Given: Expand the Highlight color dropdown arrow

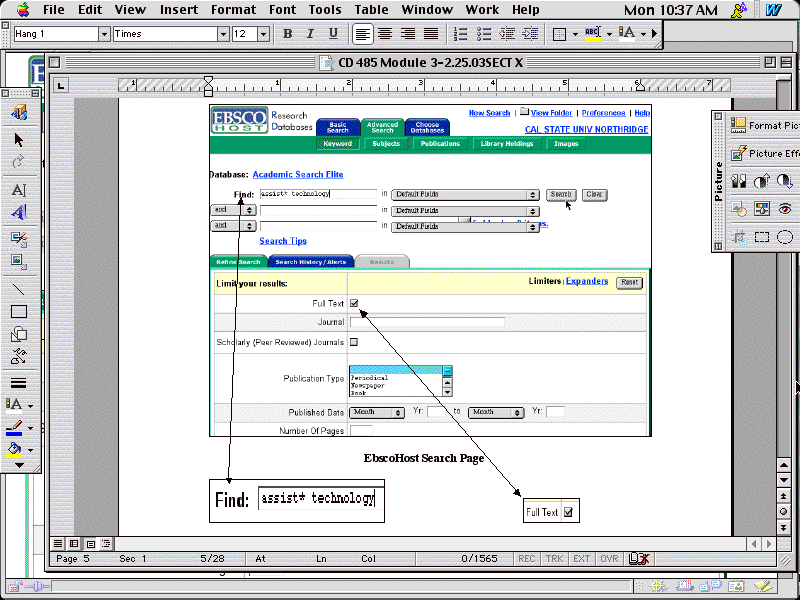Looking at the screenshot, I should [609, 34].
